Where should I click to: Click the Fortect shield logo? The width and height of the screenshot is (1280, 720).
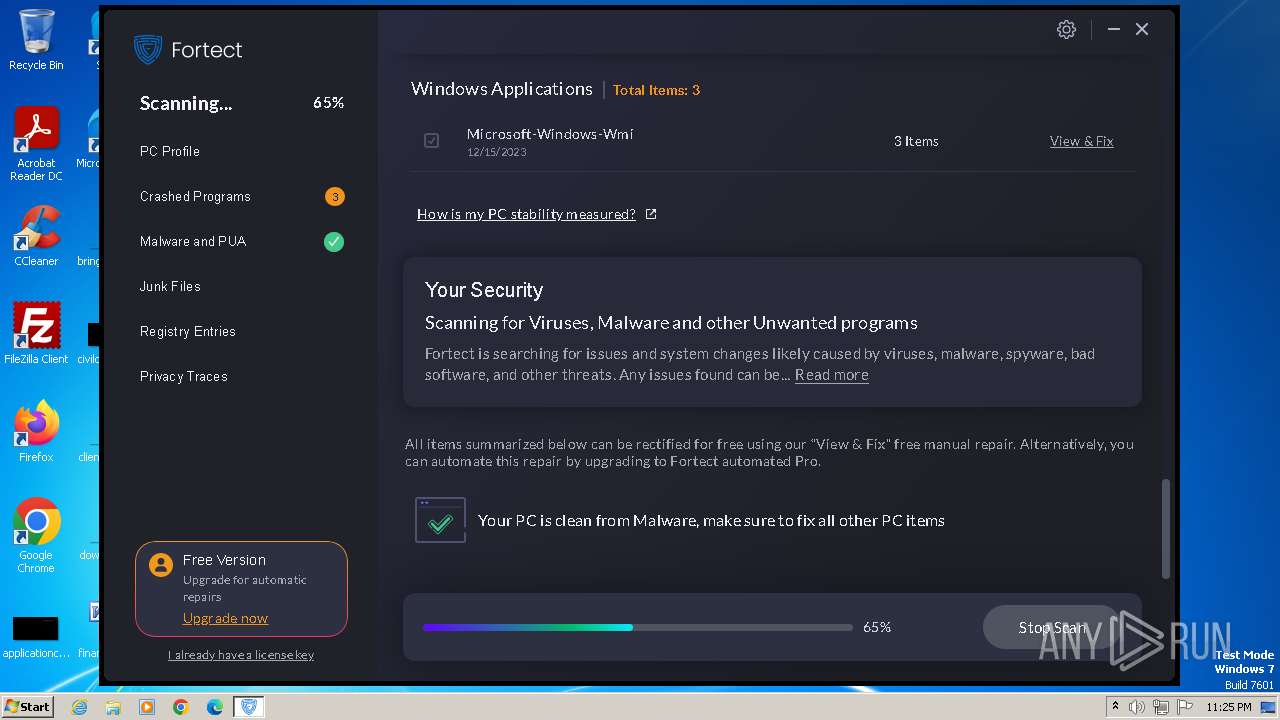pos(148,50)
